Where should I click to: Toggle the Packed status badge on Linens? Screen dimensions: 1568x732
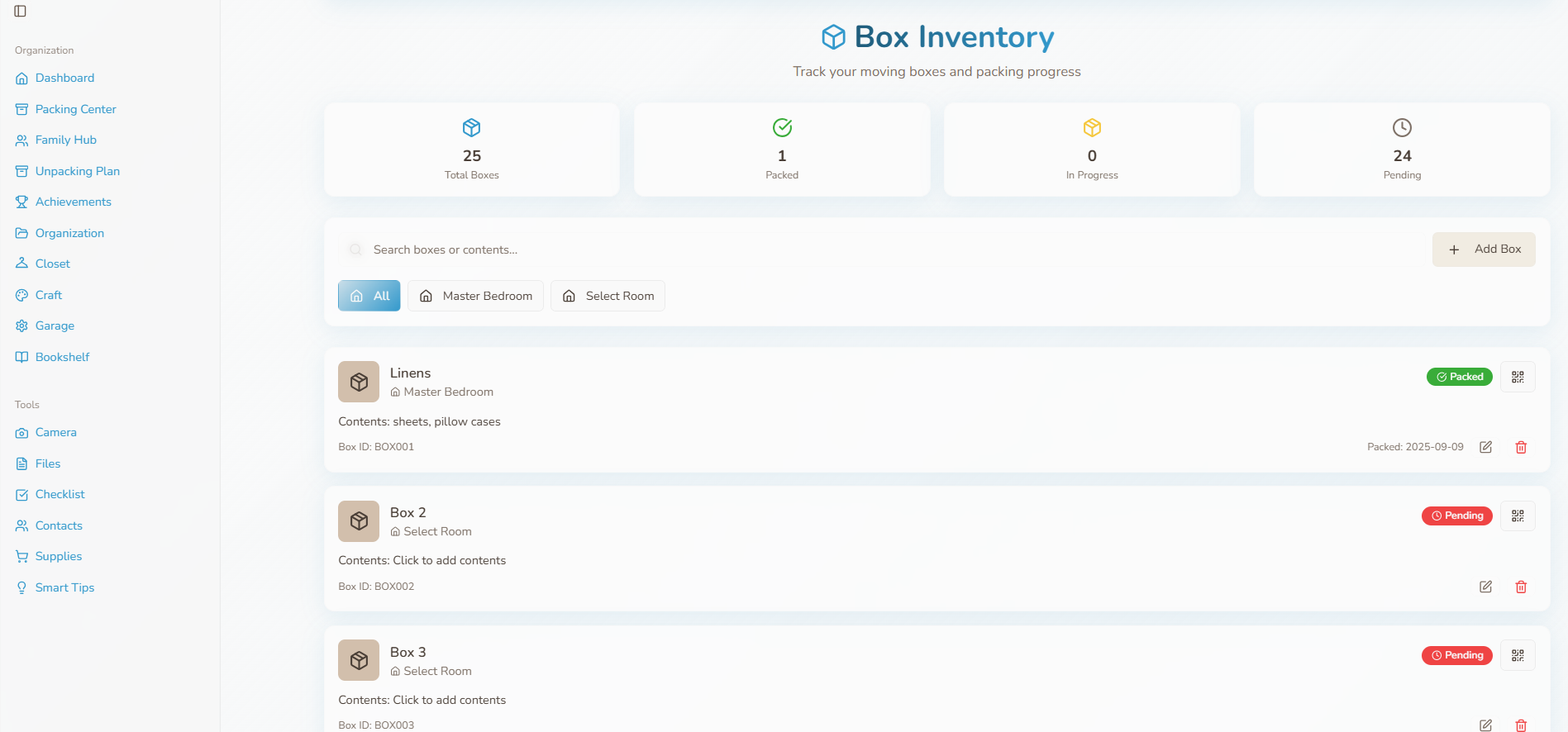point(1459,377)
